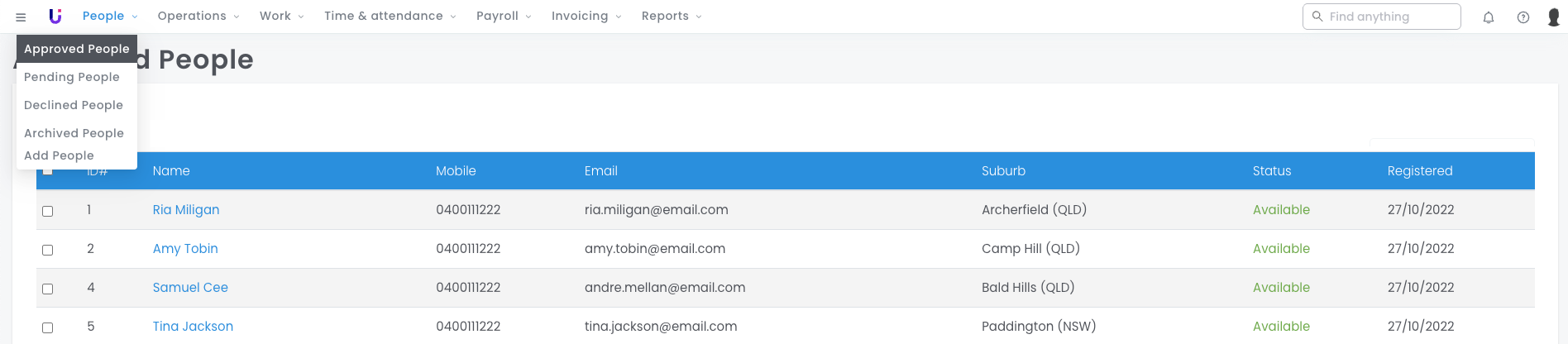Open the user profile avatar
Screen dimensions: 1568x344
[x=1553, y=17]
